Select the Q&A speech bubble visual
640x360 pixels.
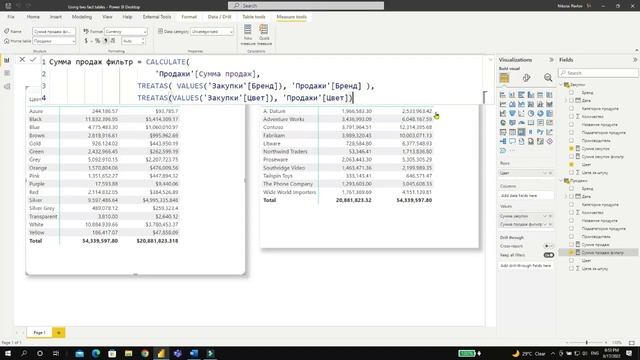pyautogui.click(x=512, y=141)
